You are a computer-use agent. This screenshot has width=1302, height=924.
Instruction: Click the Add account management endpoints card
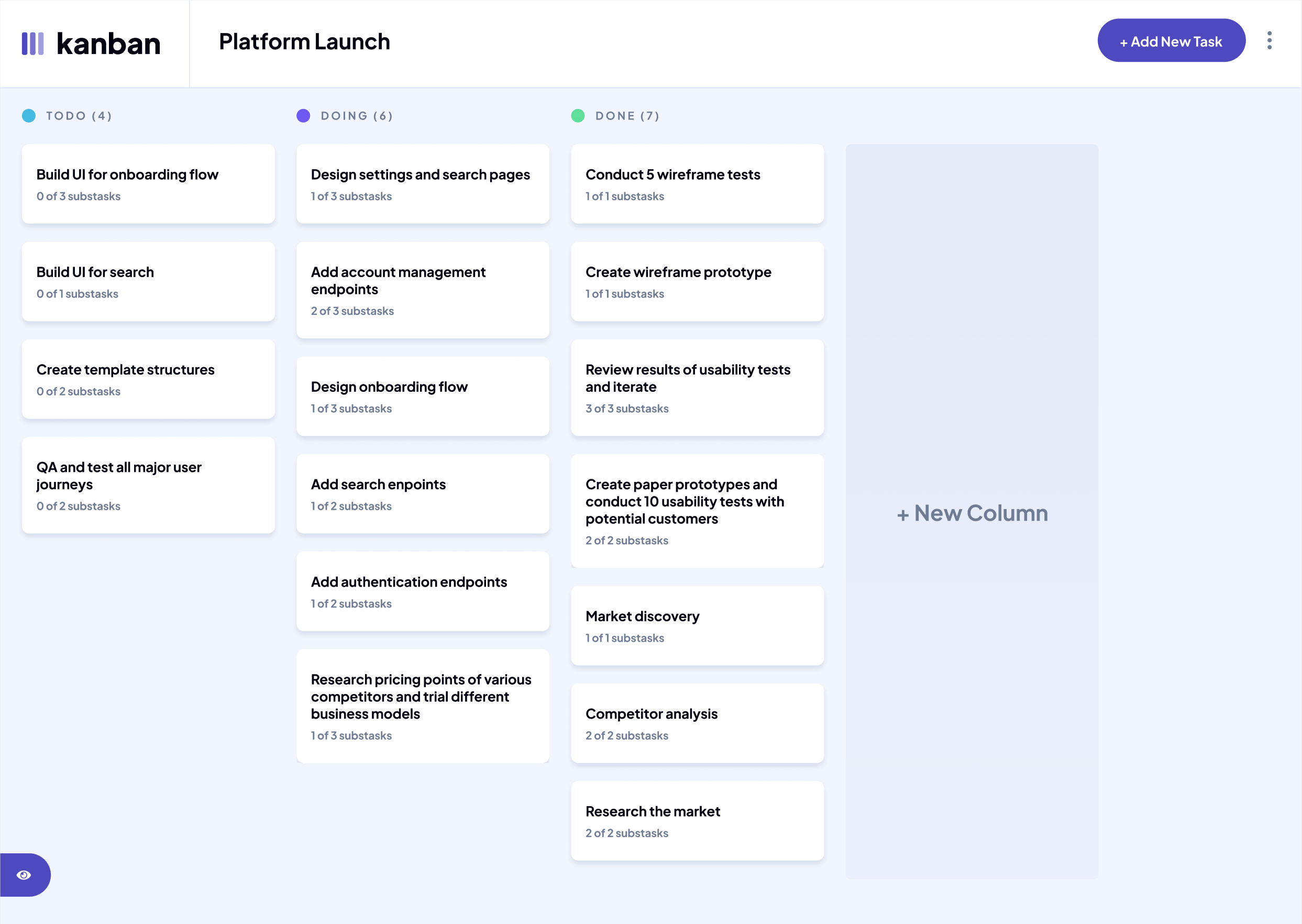coord(422,290)
